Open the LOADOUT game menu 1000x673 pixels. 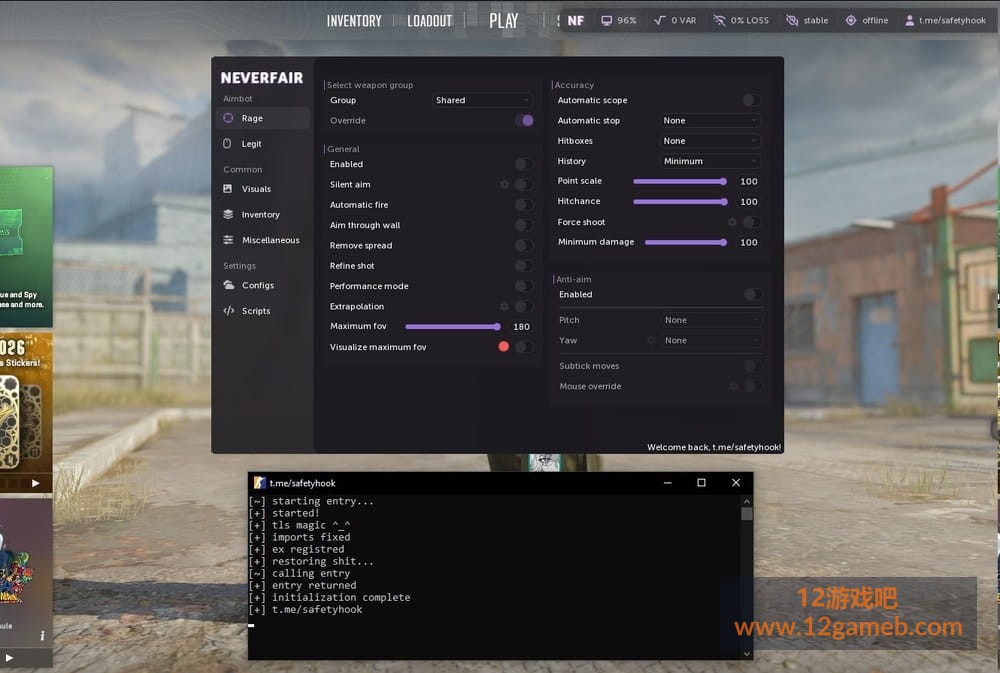click(x=429, y=21)
